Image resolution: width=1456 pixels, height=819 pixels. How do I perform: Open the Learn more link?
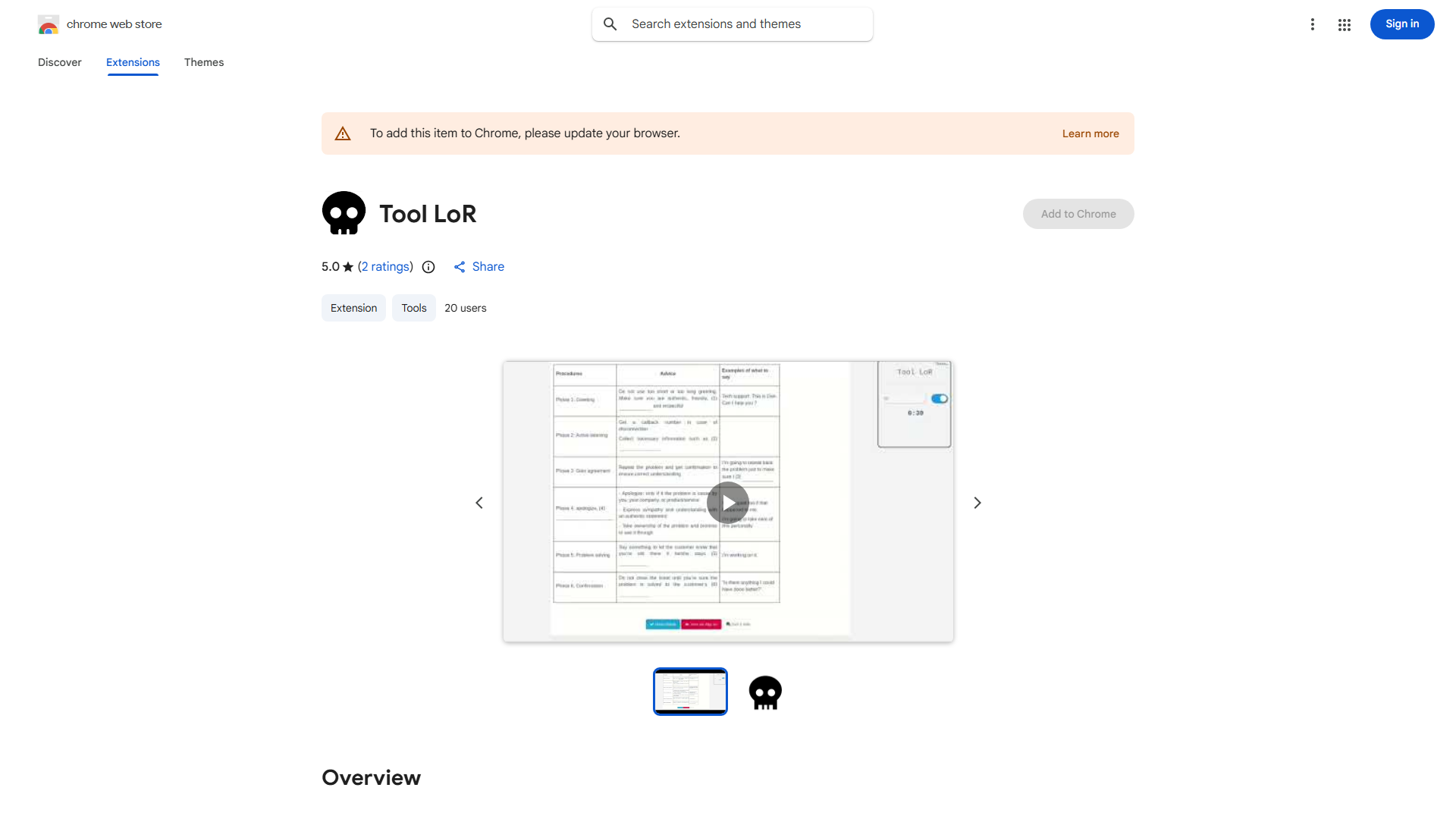pyautogui.click(x=1090, y=133)
